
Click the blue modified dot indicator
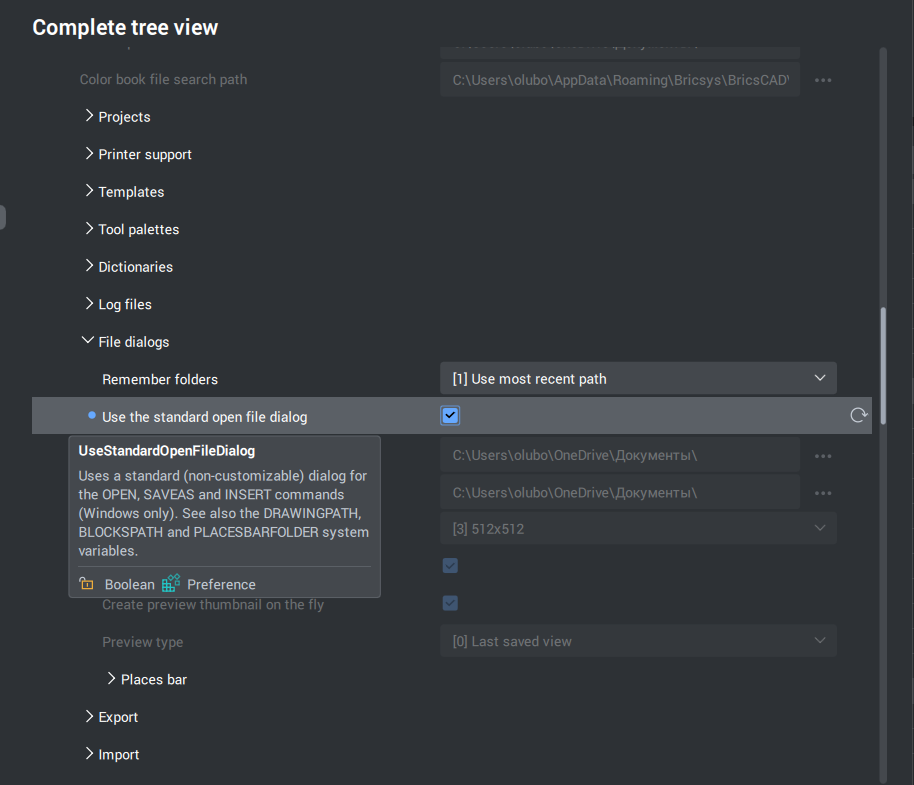pos(92,415)
